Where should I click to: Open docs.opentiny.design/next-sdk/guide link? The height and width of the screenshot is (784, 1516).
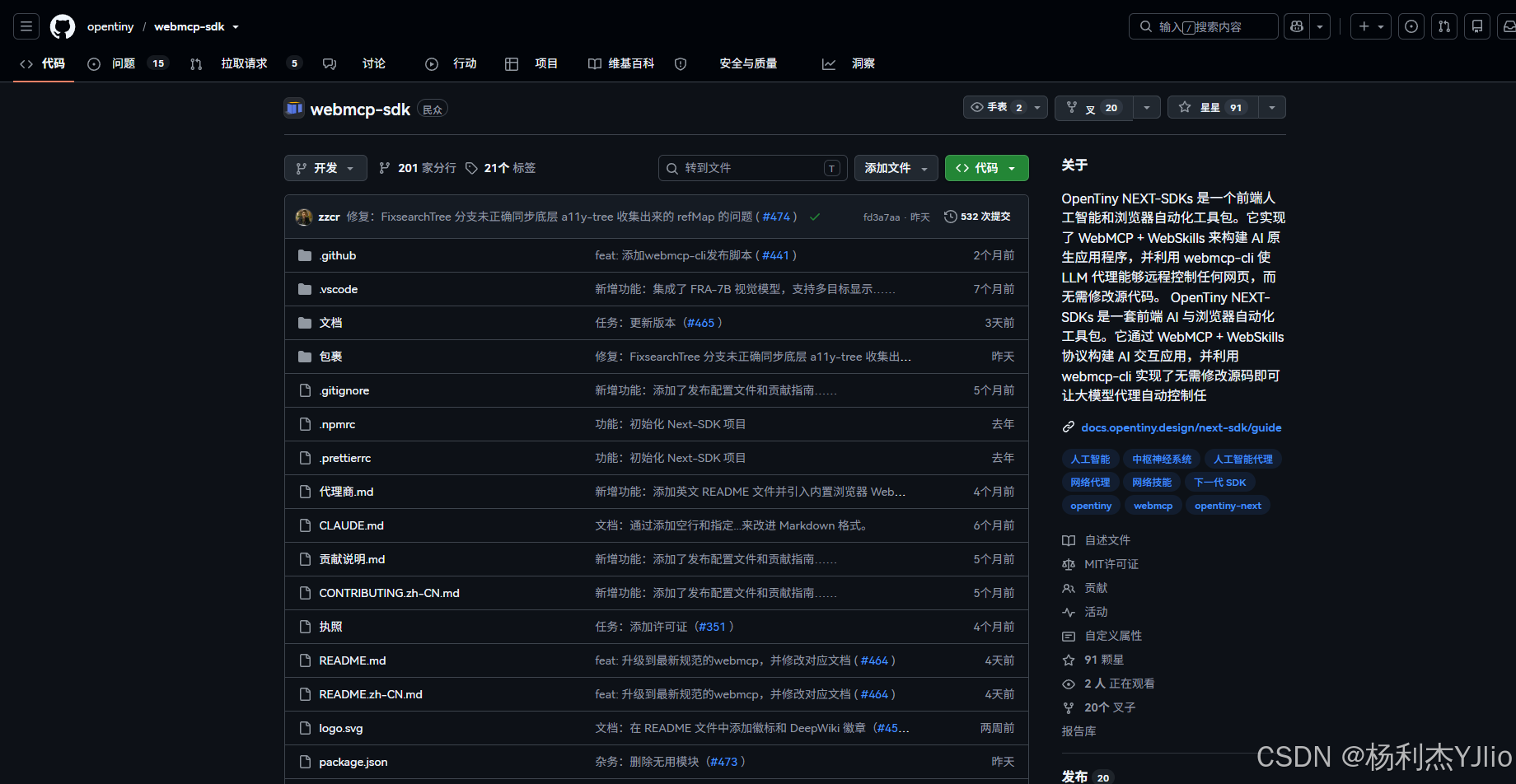[1181, 427]
